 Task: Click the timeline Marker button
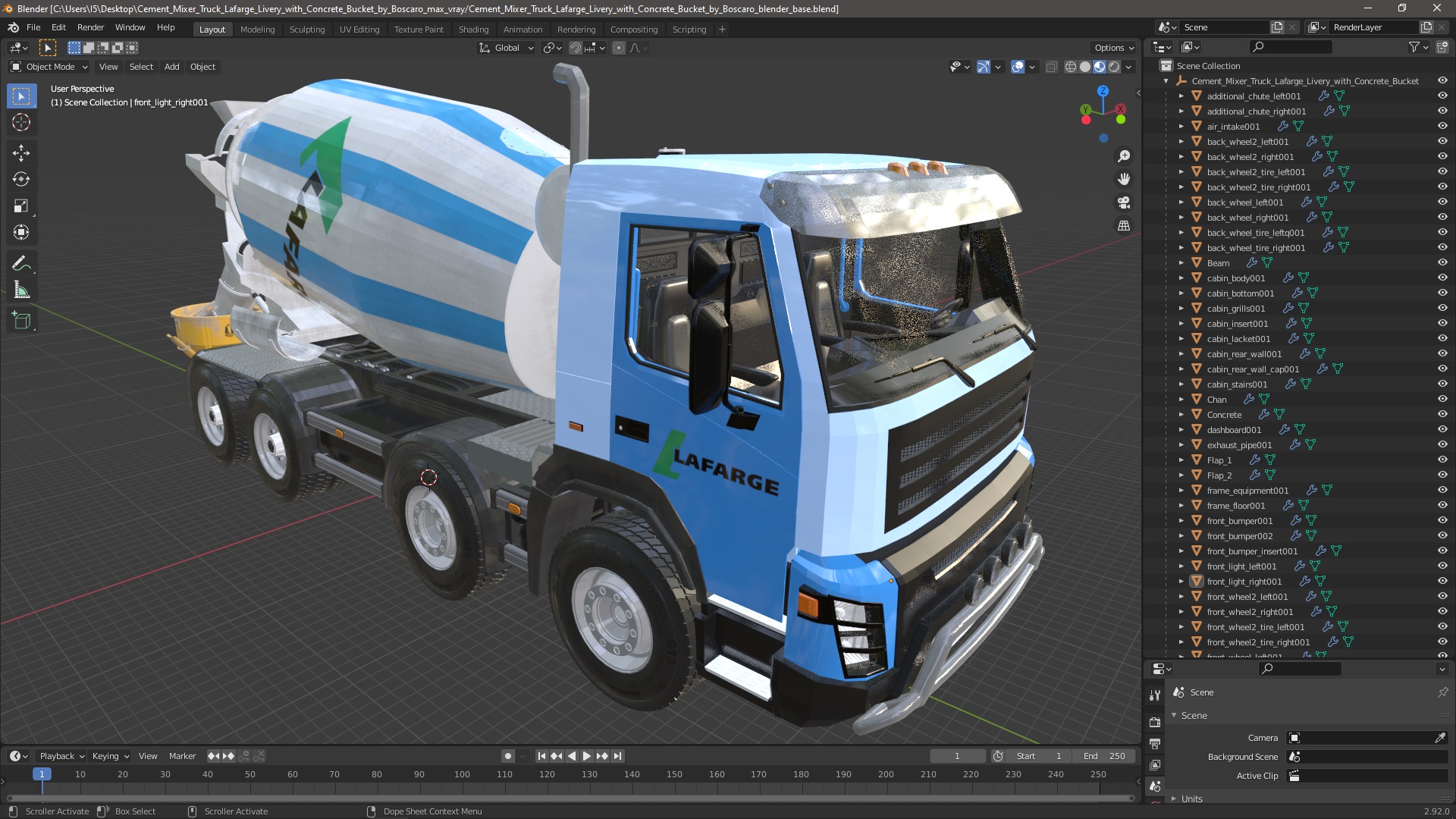[182, 756]
